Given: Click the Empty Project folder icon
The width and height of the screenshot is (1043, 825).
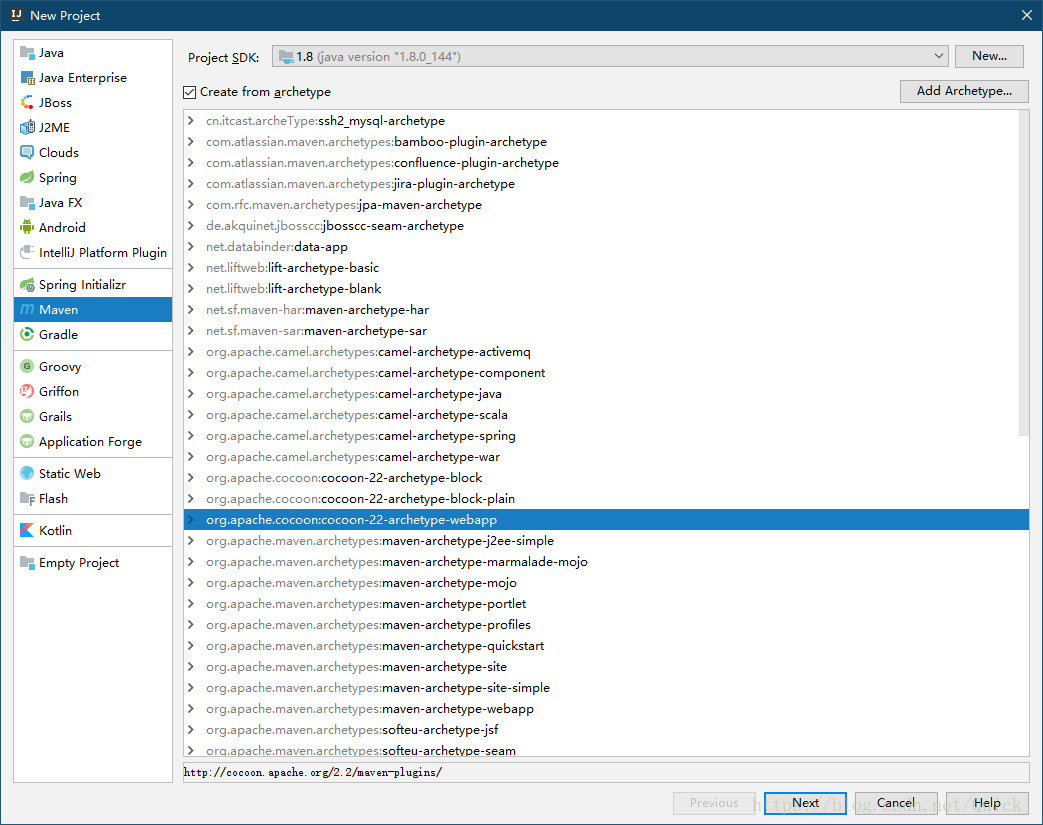Looking at the screenshot, I should [27, 563].
